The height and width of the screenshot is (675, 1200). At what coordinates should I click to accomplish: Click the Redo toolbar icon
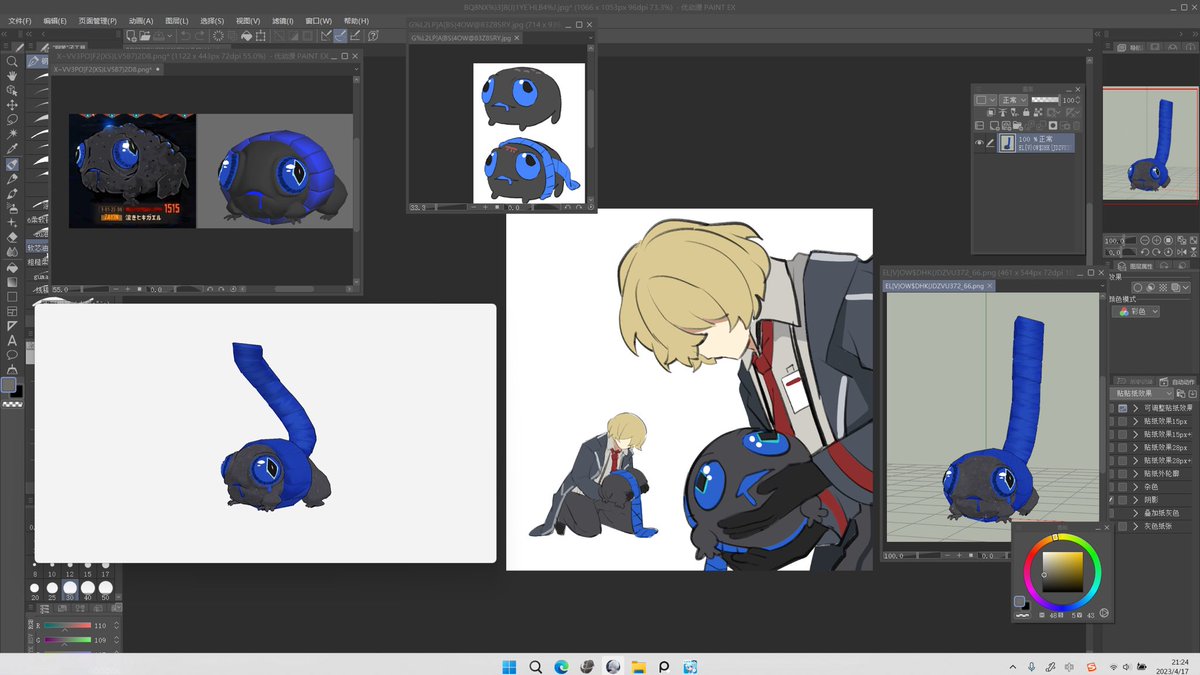pyautogui.click(x=200, y=36)
